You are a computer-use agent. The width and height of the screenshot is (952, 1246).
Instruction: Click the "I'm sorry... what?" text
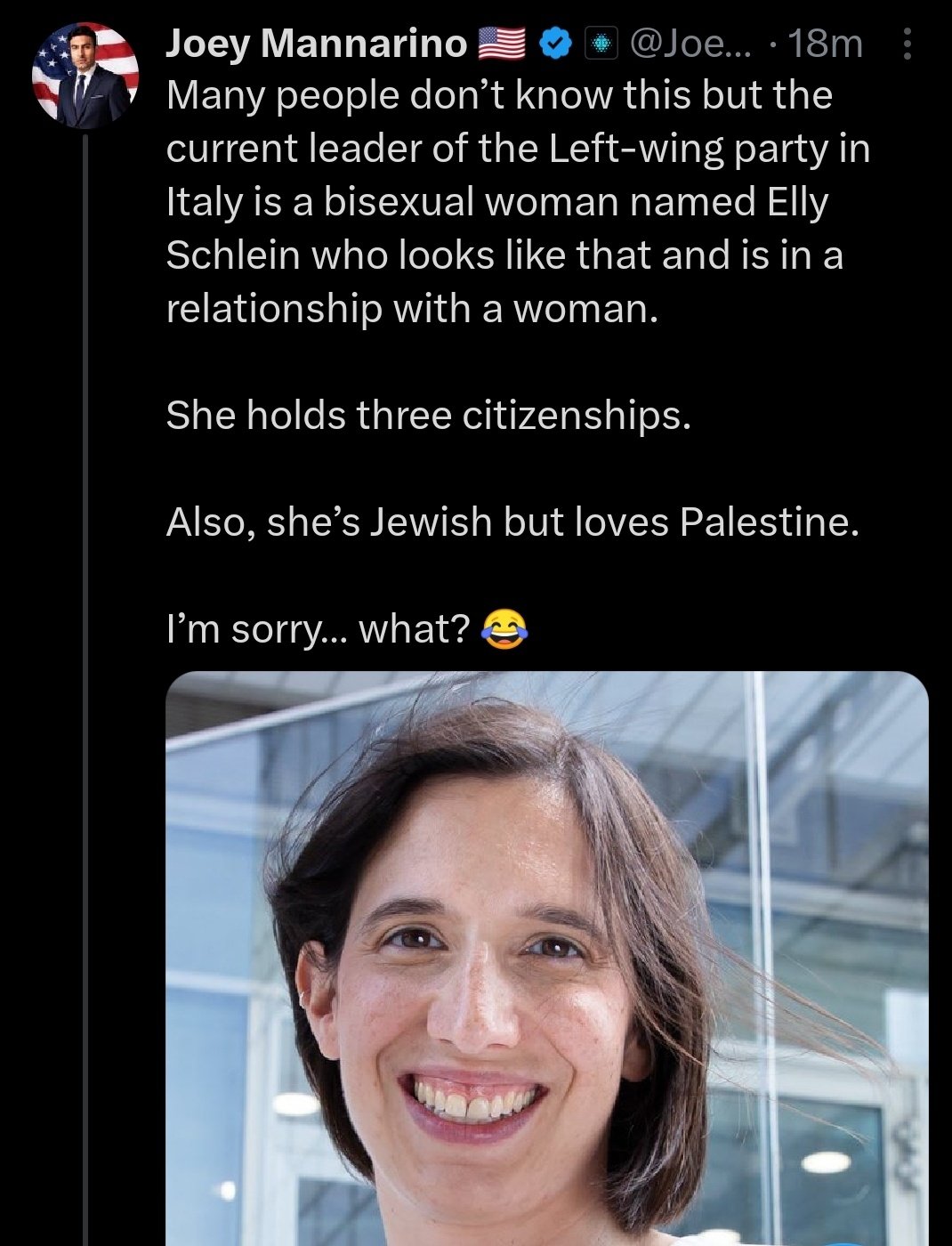[x=318, y=629]
